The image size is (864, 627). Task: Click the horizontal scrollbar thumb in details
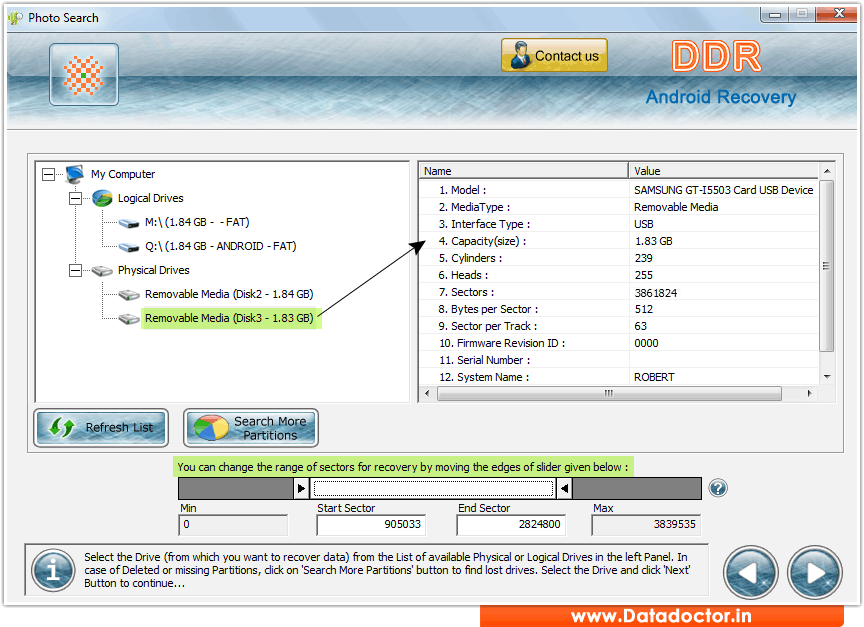click(609, 393)
